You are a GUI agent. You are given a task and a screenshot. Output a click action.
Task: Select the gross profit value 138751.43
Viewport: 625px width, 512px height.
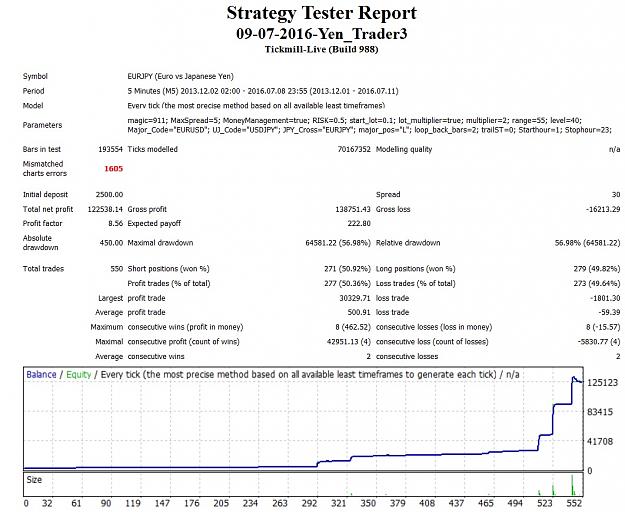point(353,209)
